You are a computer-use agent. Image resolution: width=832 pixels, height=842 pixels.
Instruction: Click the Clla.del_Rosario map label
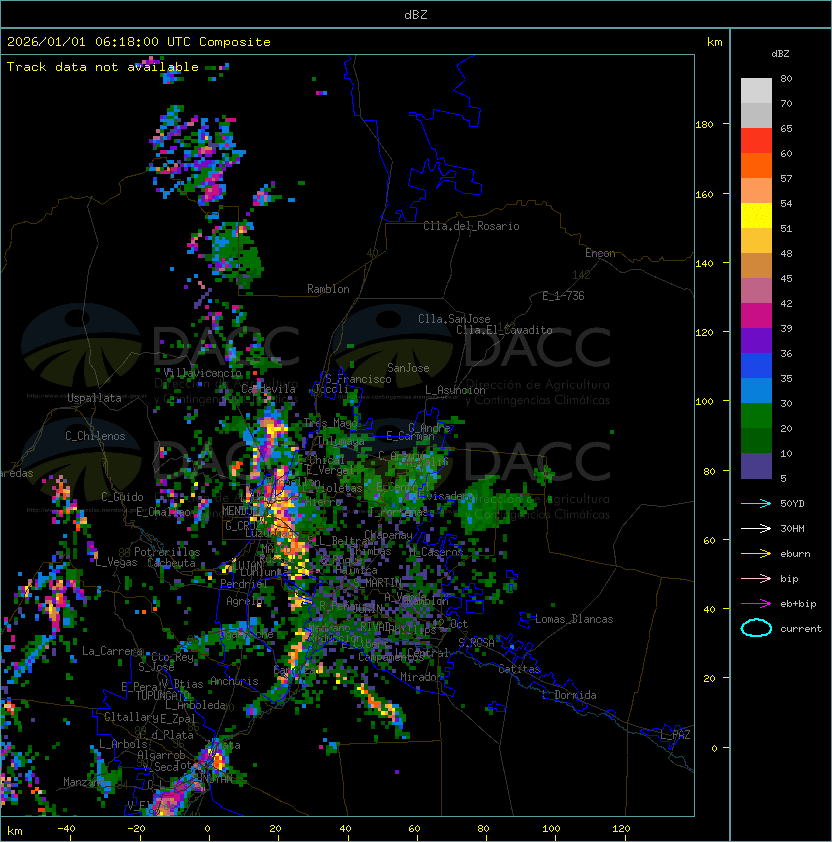pos(471,226)
